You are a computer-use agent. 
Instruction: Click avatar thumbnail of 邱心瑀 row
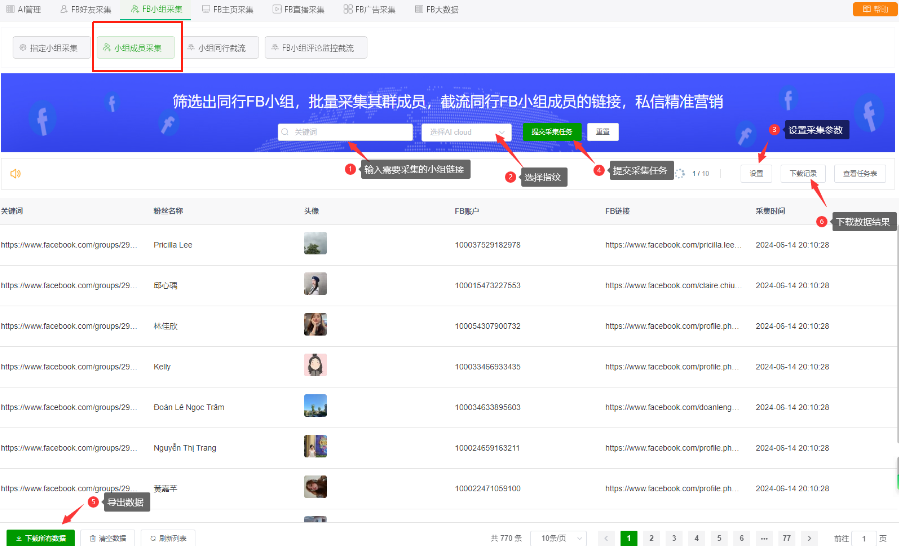315,284
